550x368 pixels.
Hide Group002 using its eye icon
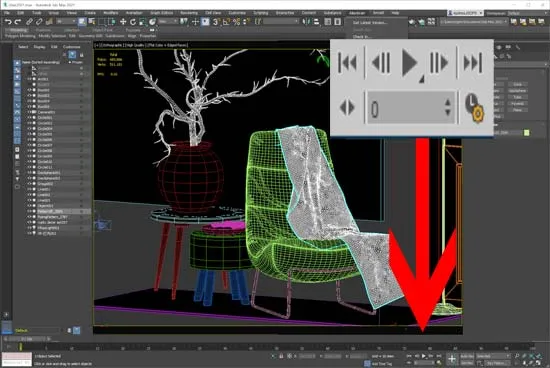click(x=29, y=184)
